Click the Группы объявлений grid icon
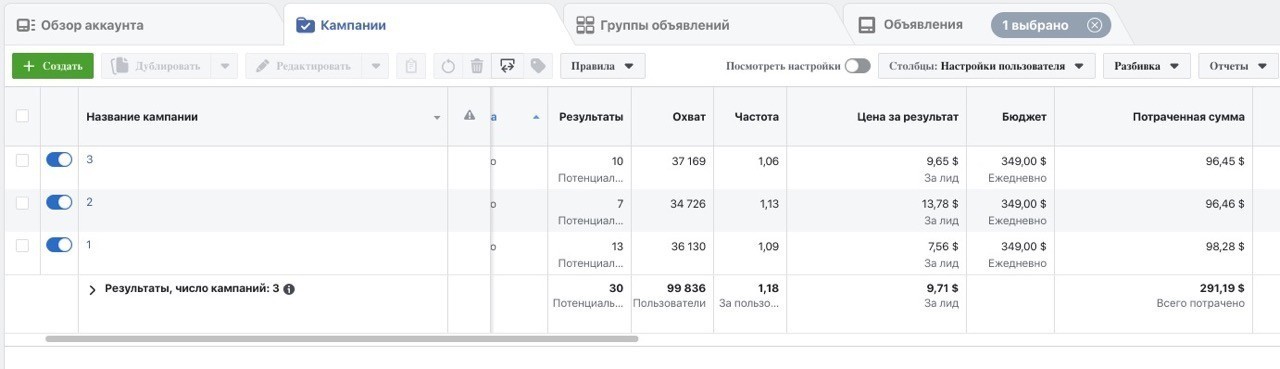 point(586,25)
